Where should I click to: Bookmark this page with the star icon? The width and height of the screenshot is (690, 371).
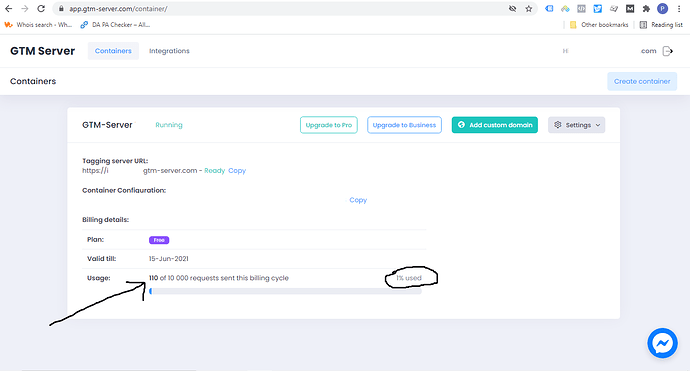click(x=529, y=9)
